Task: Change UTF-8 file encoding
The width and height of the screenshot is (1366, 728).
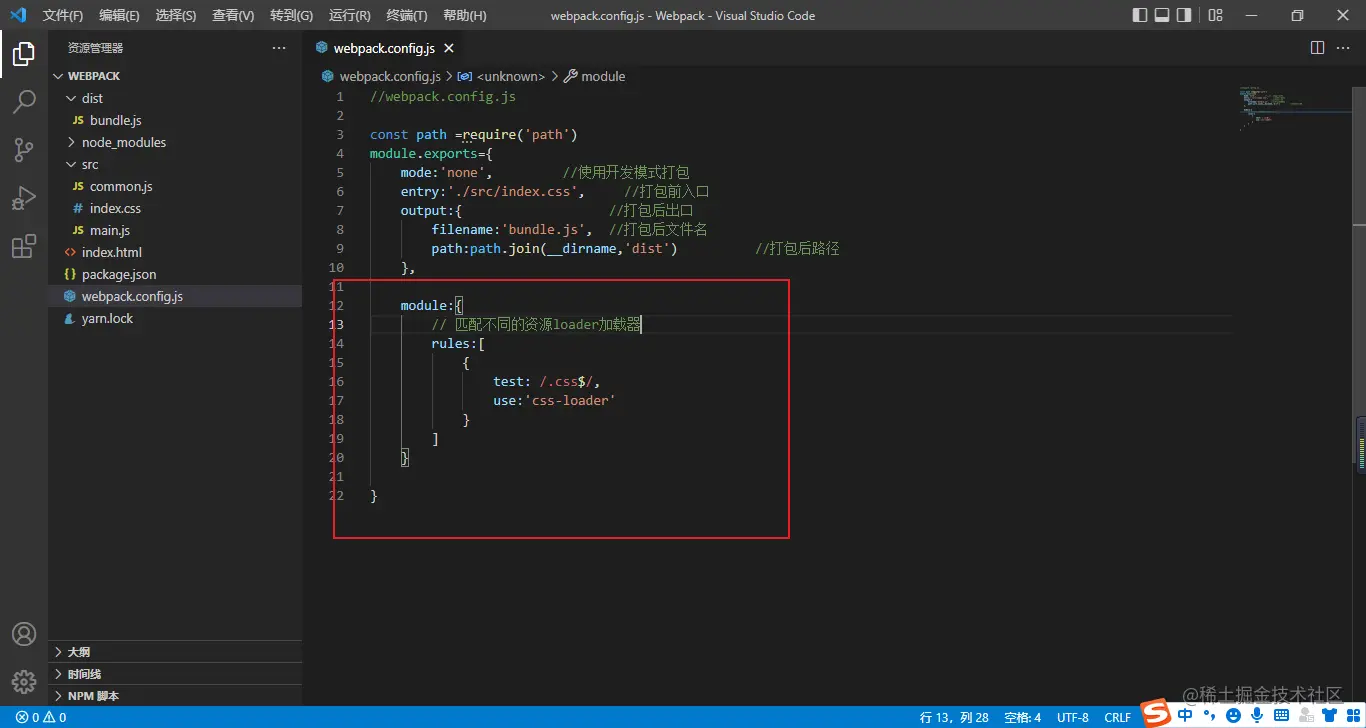Action: coord(1073,717)
